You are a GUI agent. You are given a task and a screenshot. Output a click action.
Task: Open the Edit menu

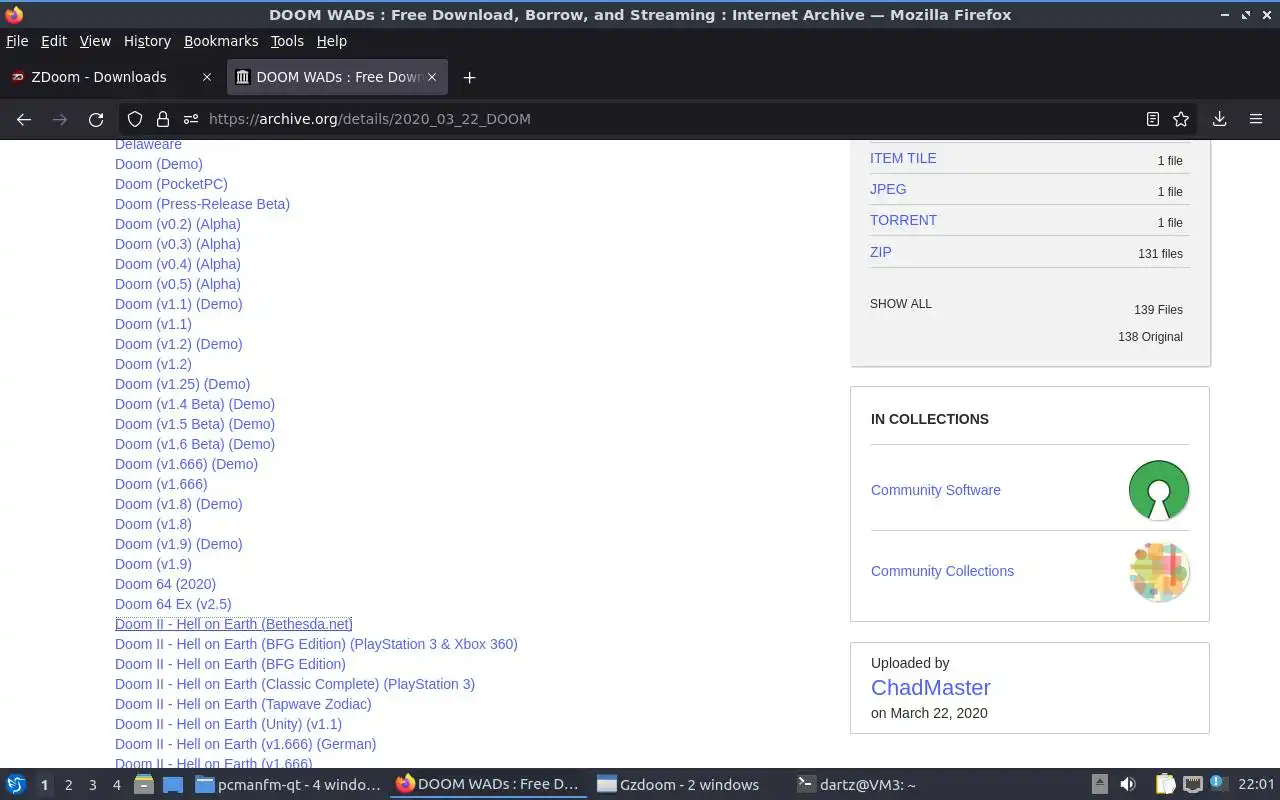[x=54, y=41]
